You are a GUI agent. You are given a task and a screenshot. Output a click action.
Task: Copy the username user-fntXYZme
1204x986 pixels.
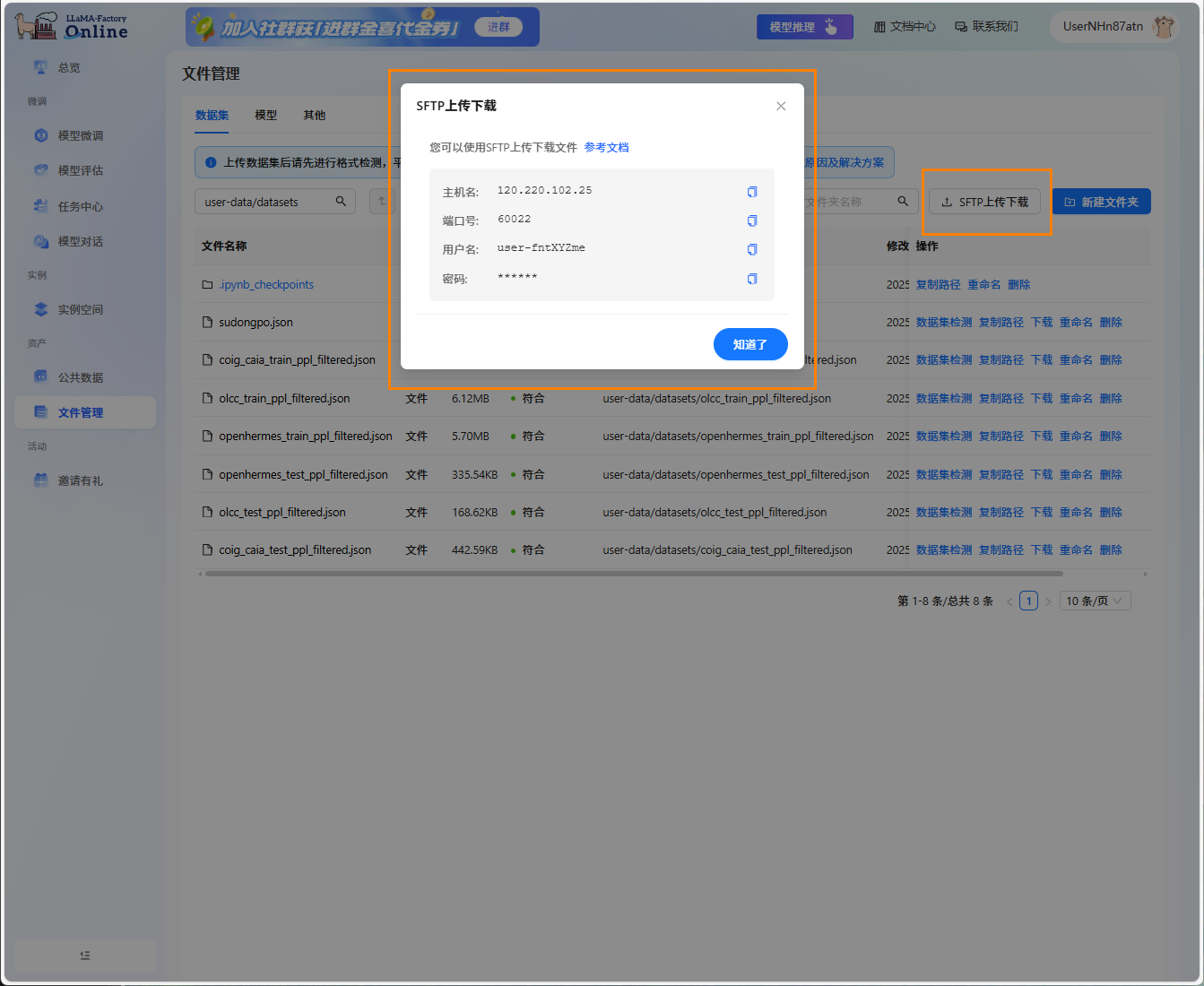pos(752,249)
